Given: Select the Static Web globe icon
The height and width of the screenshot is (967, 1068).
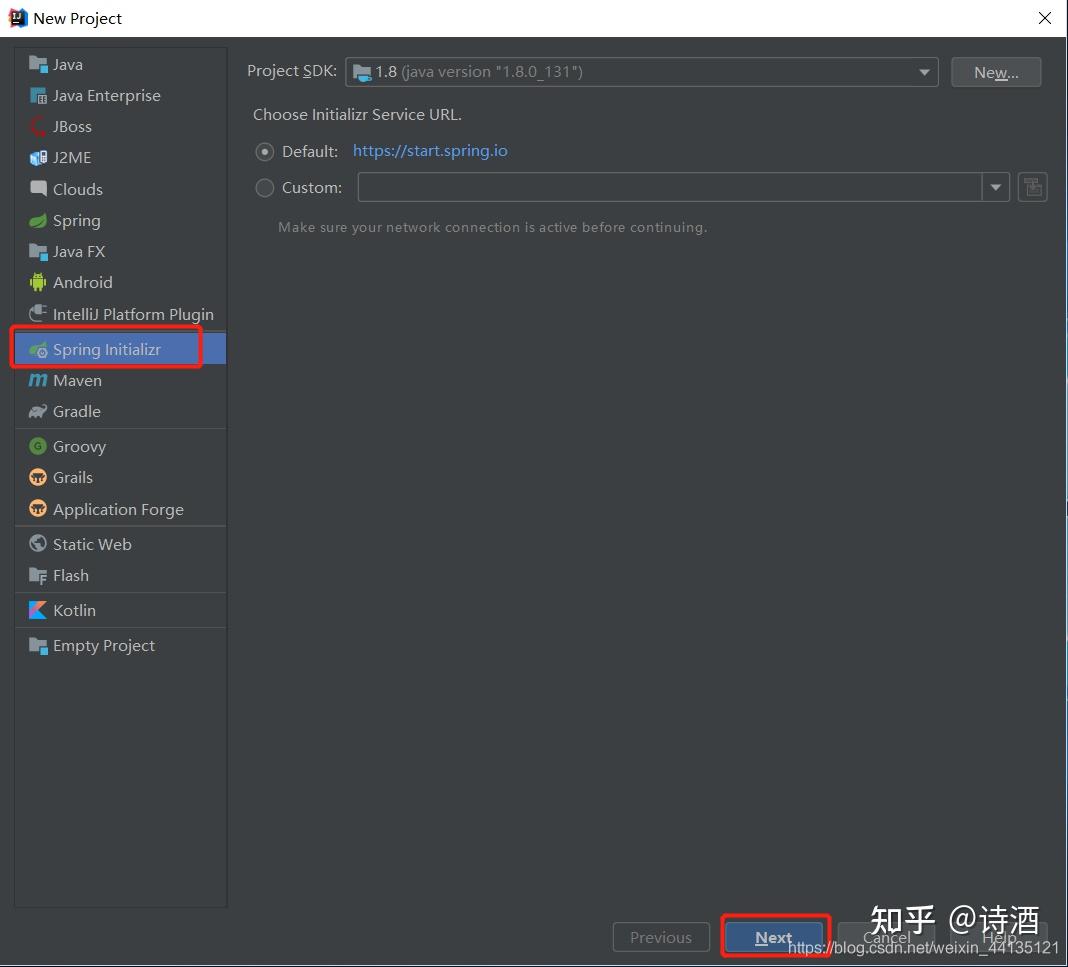Looking at the screenshot, I should (38, 544).
